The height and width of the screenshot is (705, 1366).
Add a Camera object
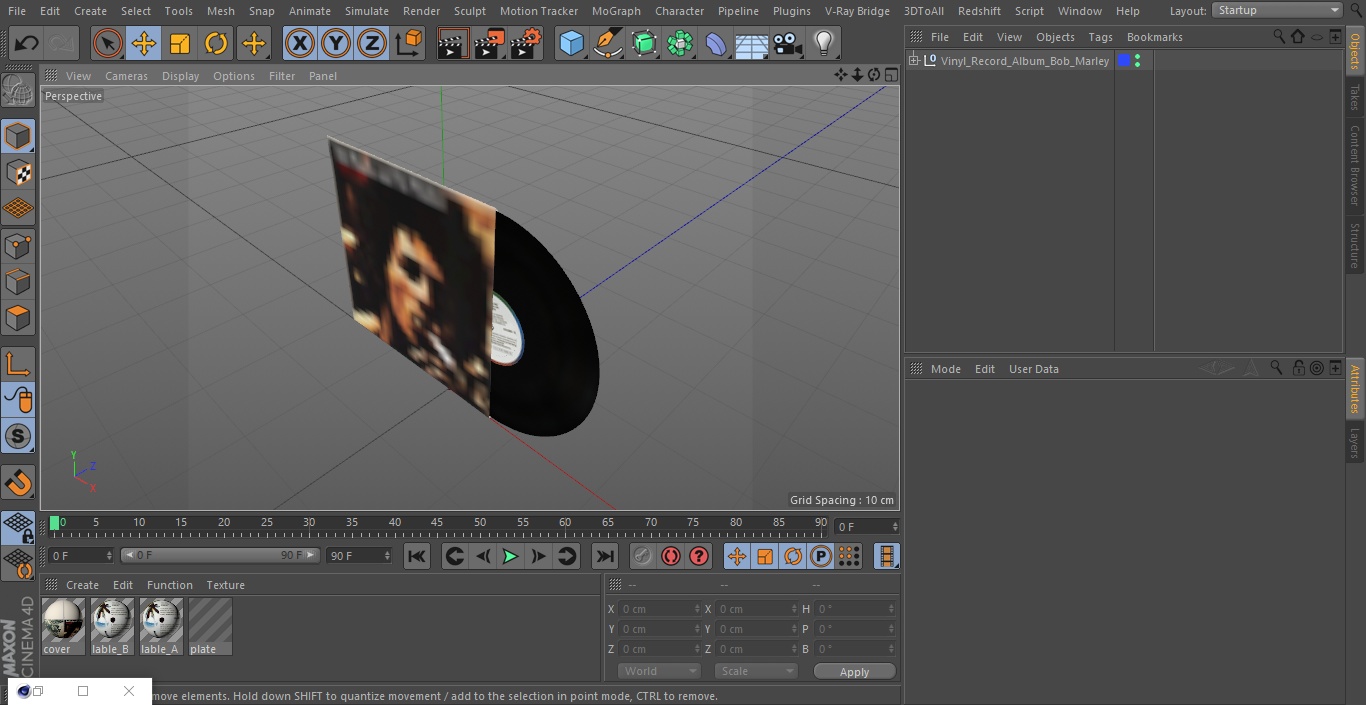point(788,43)
